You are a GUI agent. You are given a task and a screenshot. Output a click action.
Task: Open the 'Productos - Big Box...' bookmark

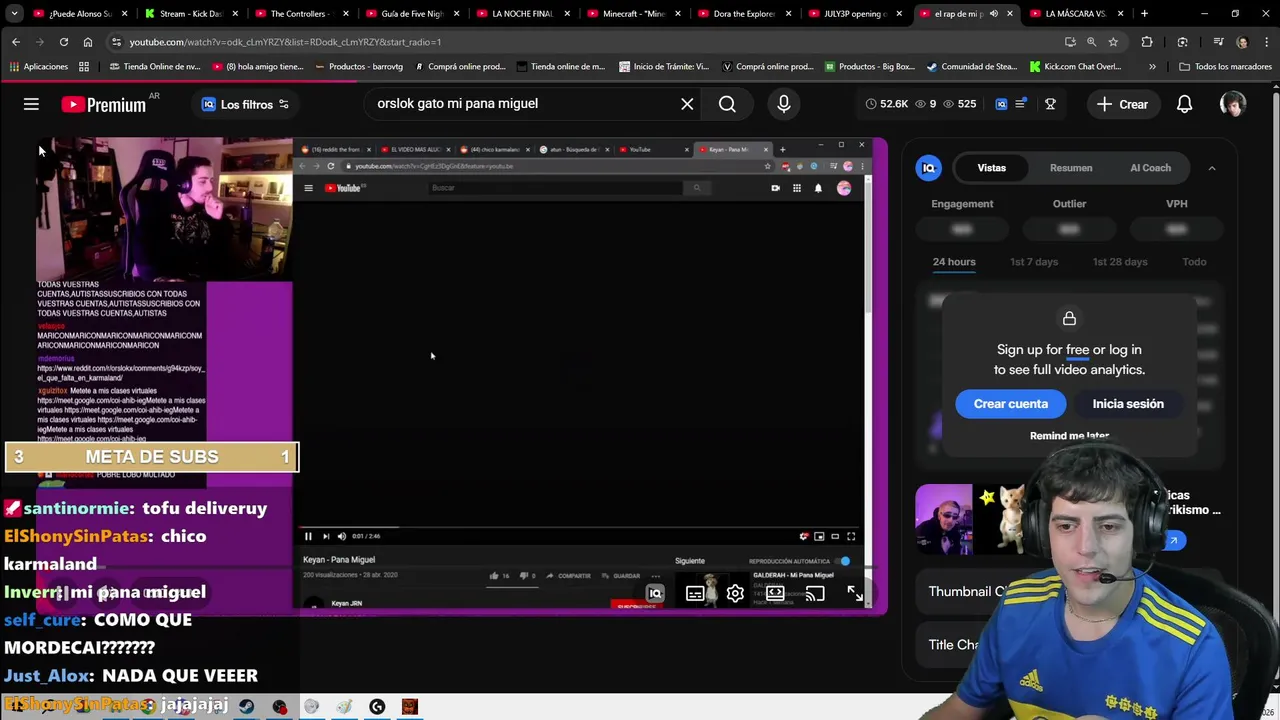point(869,67)
